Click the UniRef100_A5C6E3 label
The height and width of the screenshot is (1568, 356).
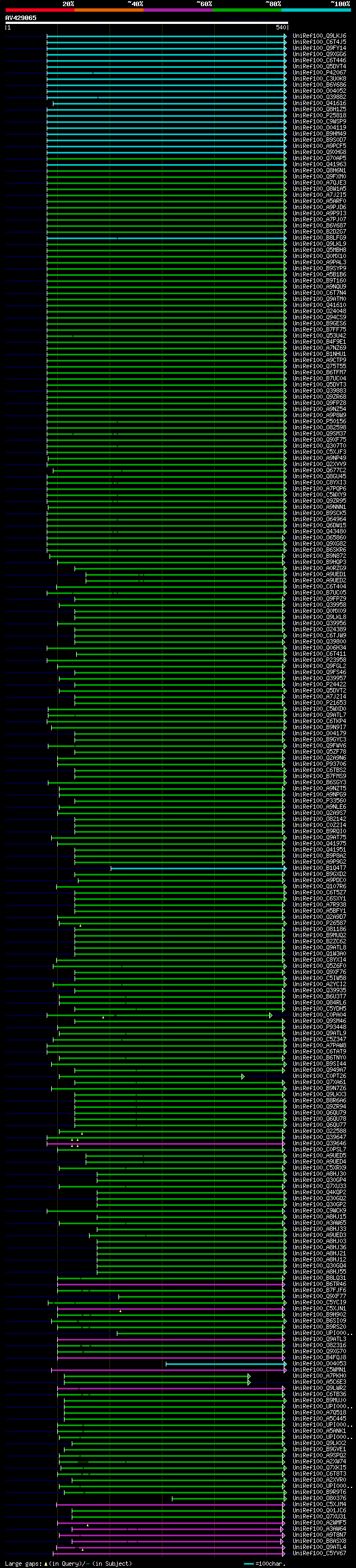[319, 1382]
